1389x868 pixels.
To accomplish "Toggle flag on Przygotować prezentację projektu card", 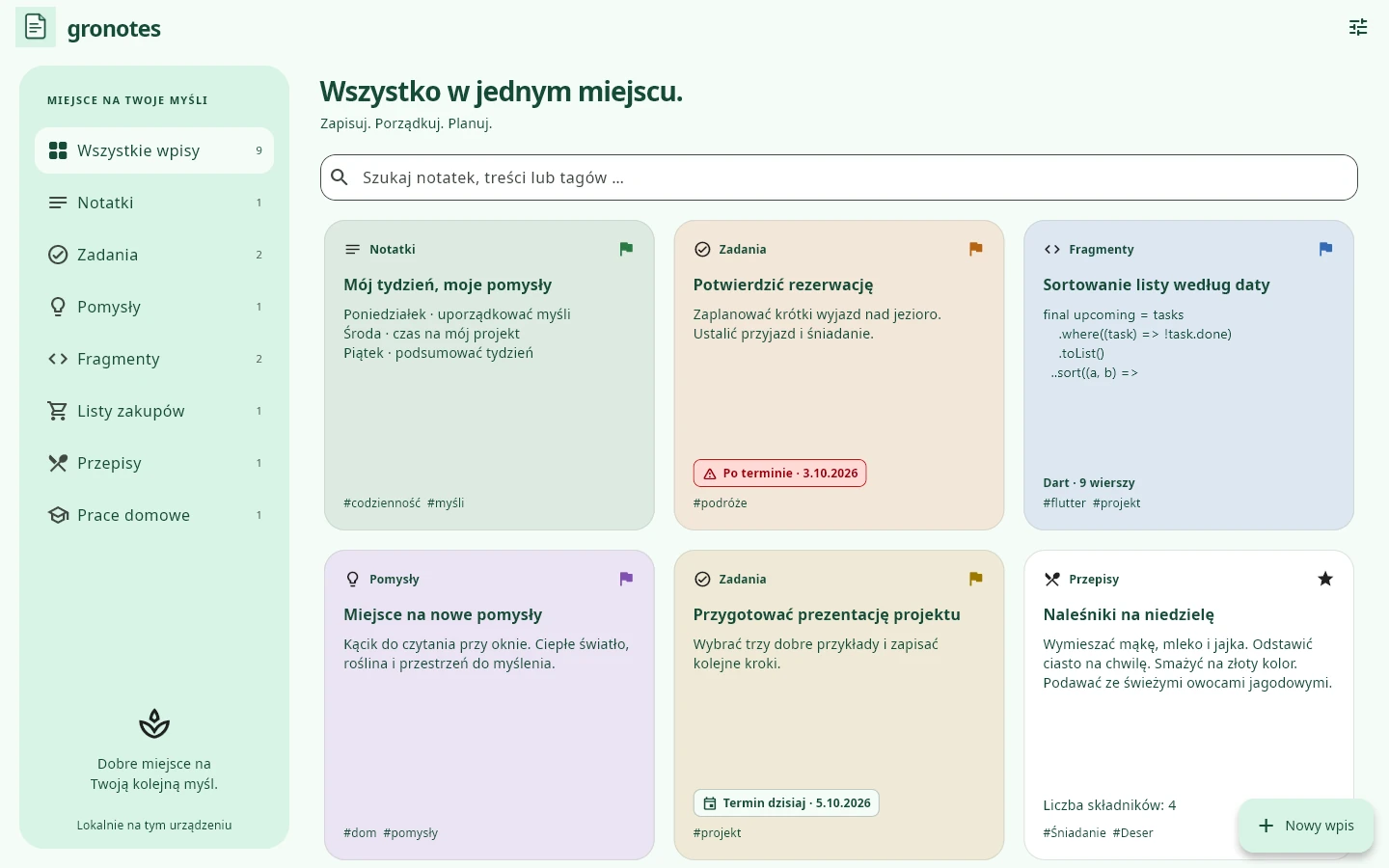I will pos(975,579).
